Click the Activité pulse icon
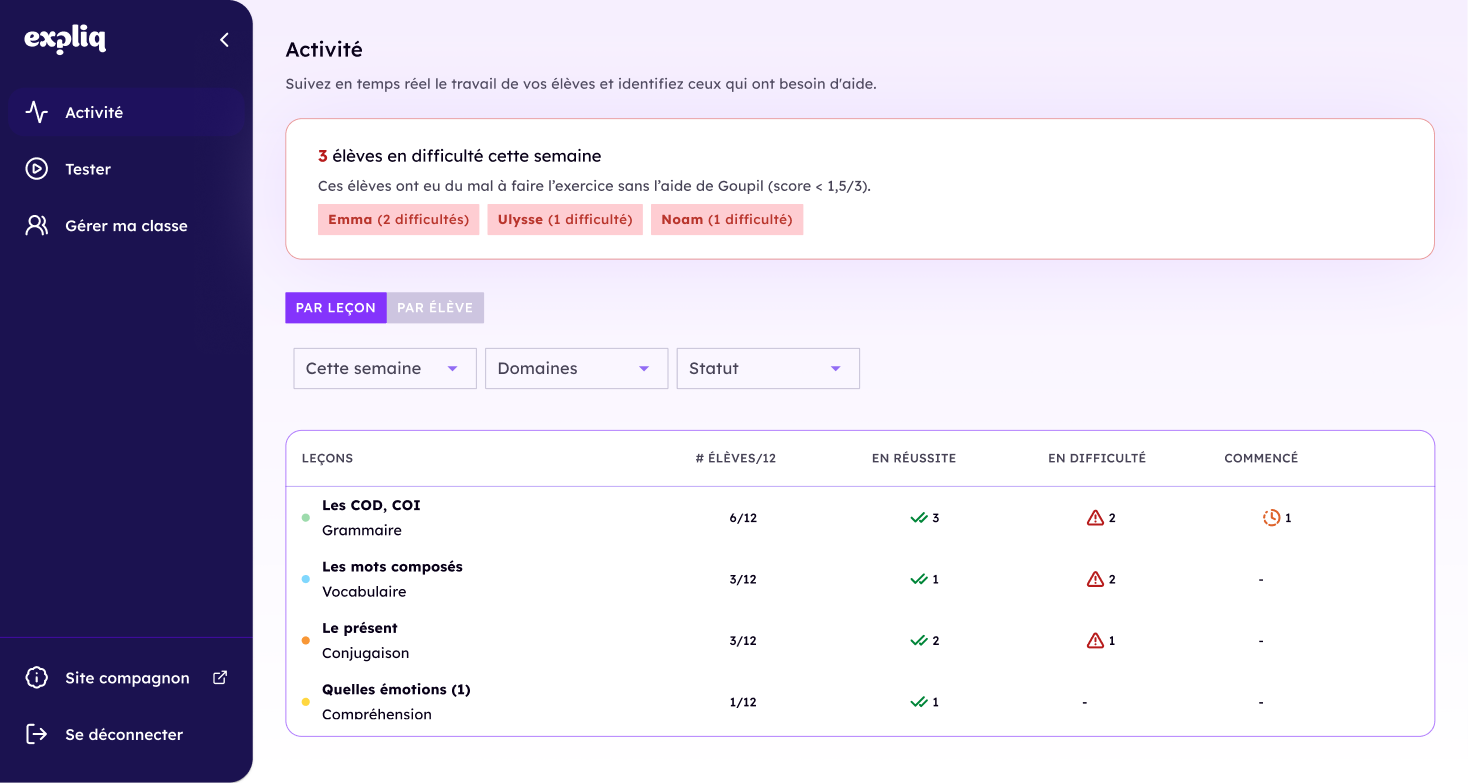The width and height of the screenshot is (1468, 783). tap(37, 112)
